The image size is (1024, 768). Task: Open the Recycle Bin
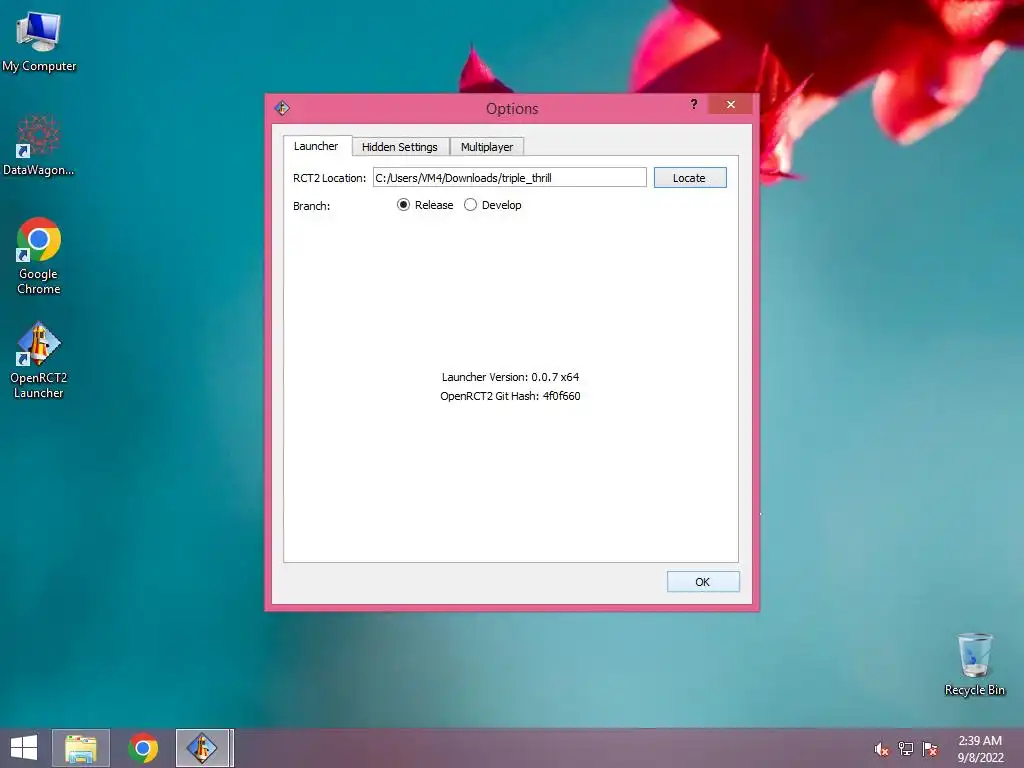[x=974, y=664]
